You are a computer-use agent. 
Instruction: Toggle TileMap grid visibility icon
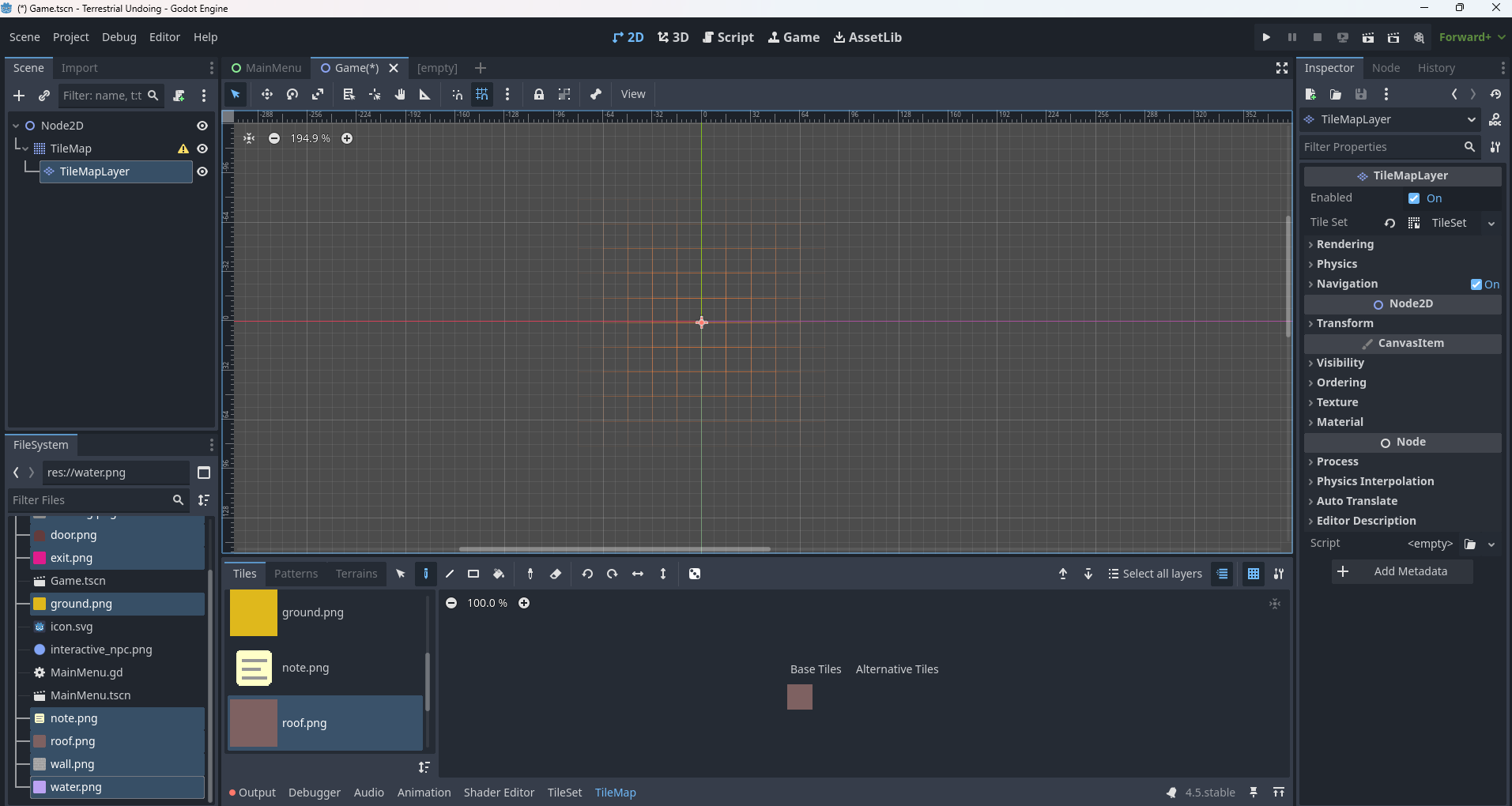point(1254,574)
